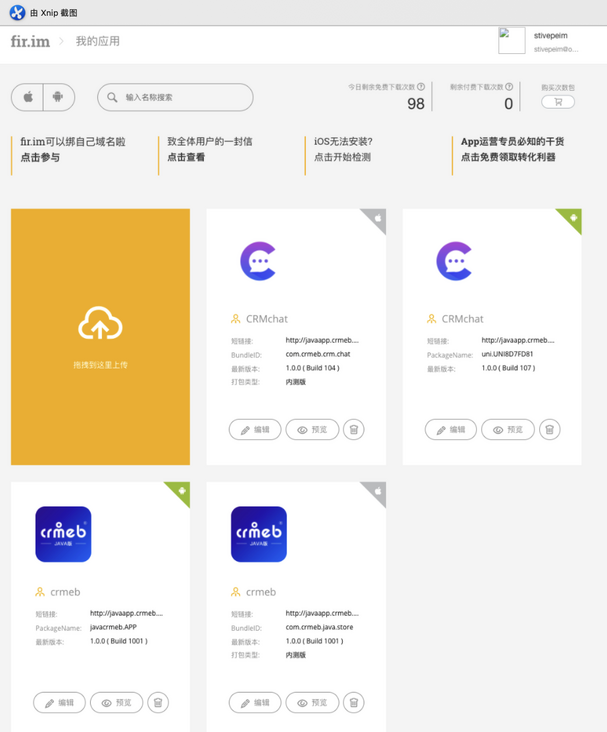Click the stivepeim username

coord(551,35)
